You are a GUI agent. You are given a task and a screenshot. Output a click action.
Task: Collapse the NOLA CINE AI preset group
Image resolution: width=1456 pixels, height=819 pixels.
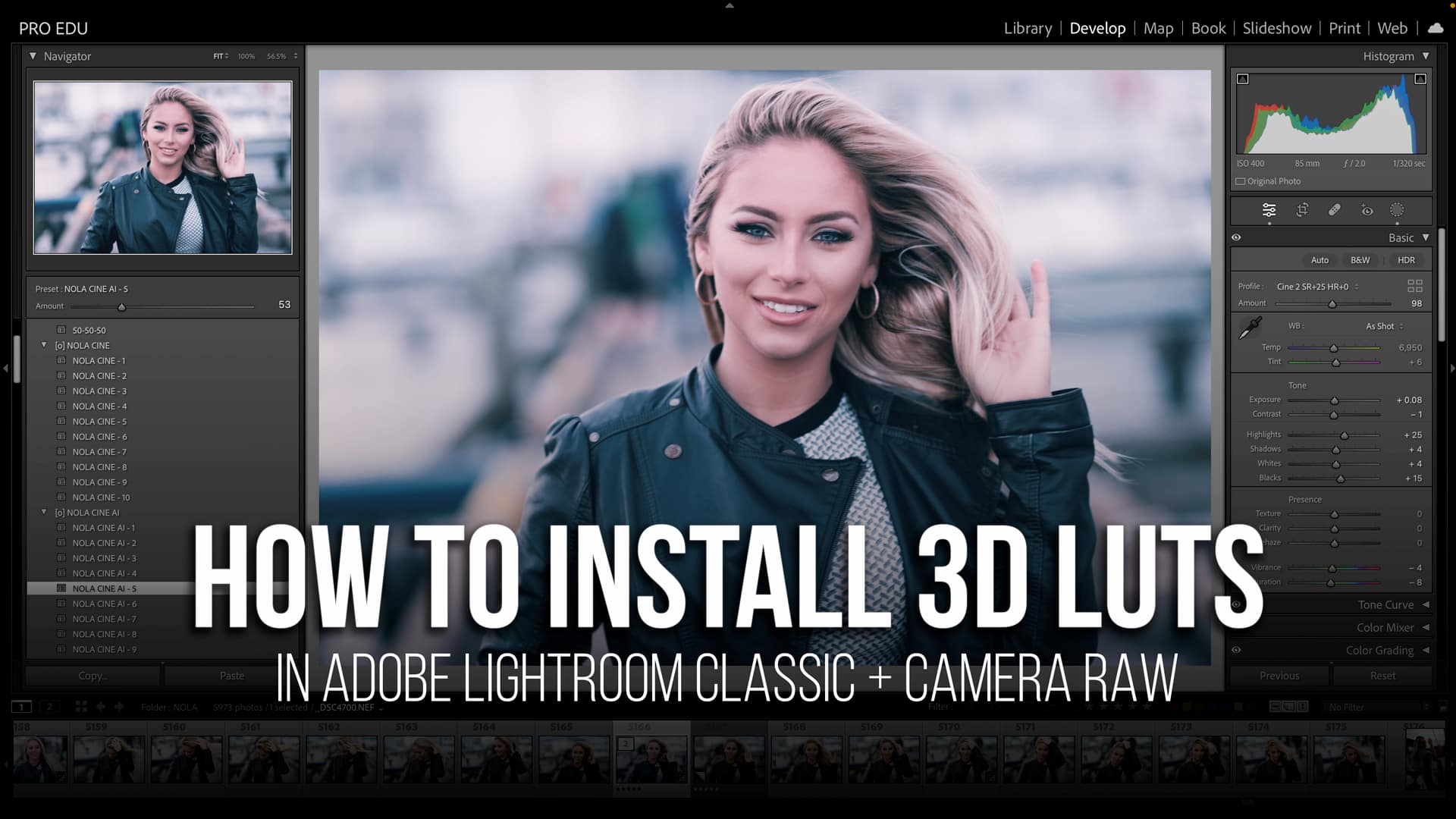point(43,512)
